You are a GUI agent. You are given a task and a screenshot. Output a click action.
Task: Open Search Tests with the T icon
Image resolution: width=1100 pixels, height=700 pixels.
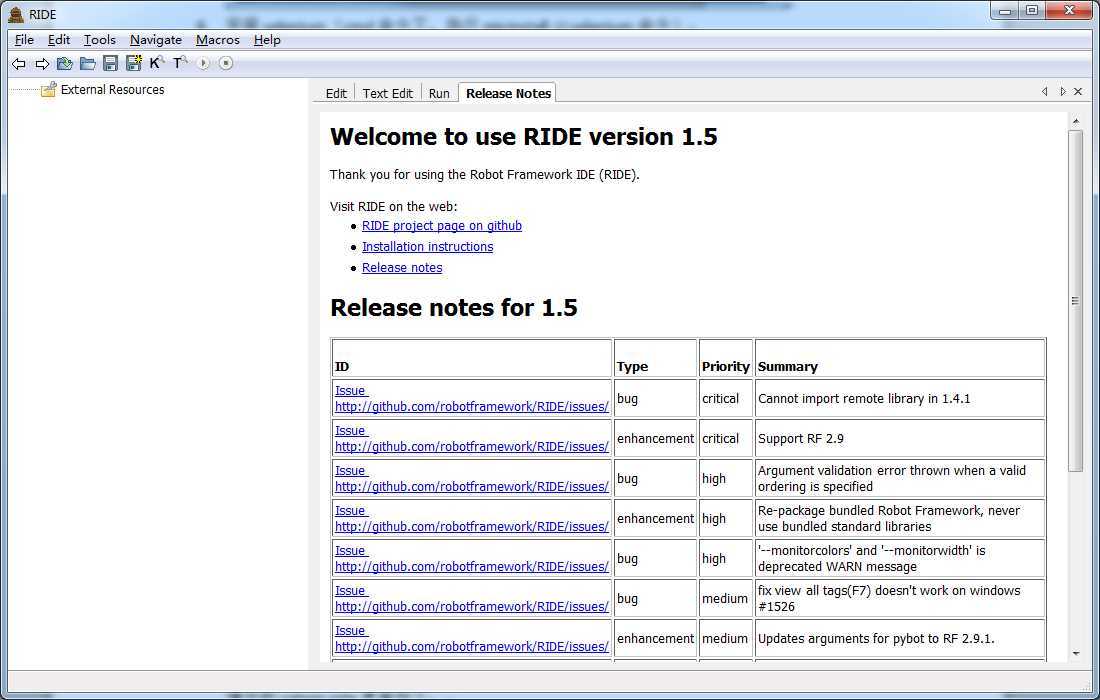180,63
